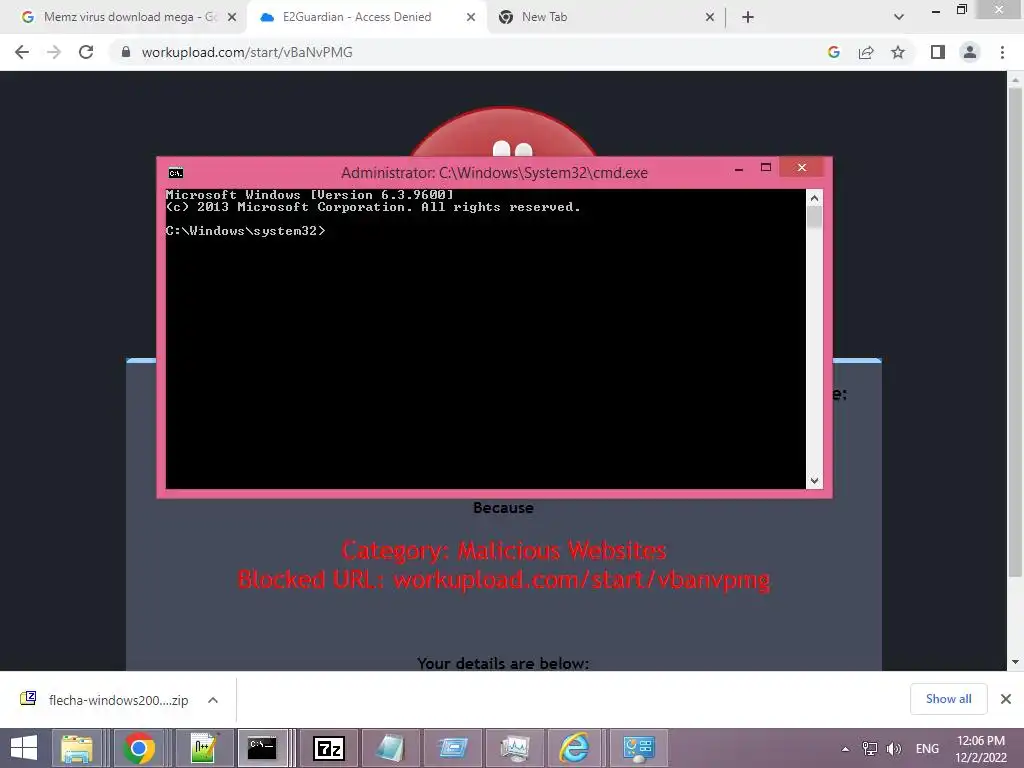Open File Explorer from taskbar

(x=76, y=748)
